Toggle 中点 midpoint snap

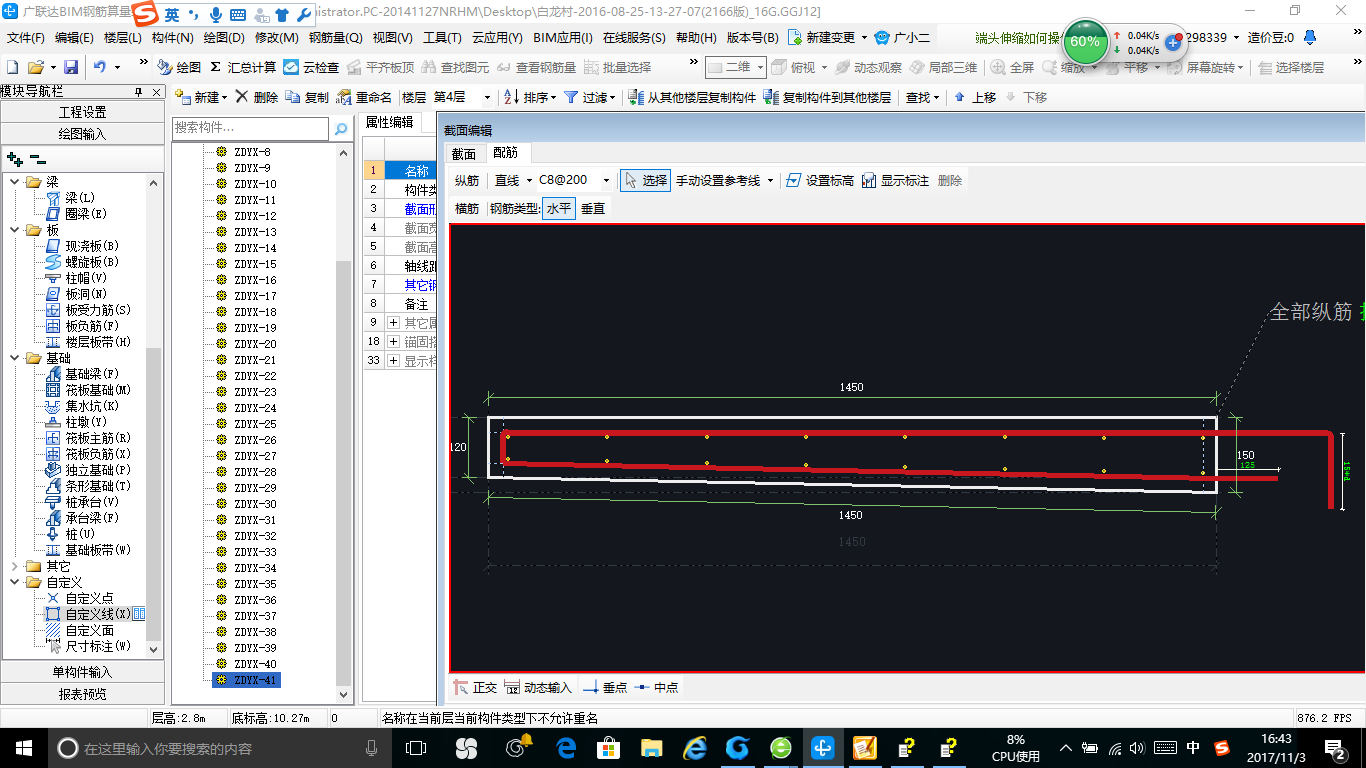coord(656,688)
